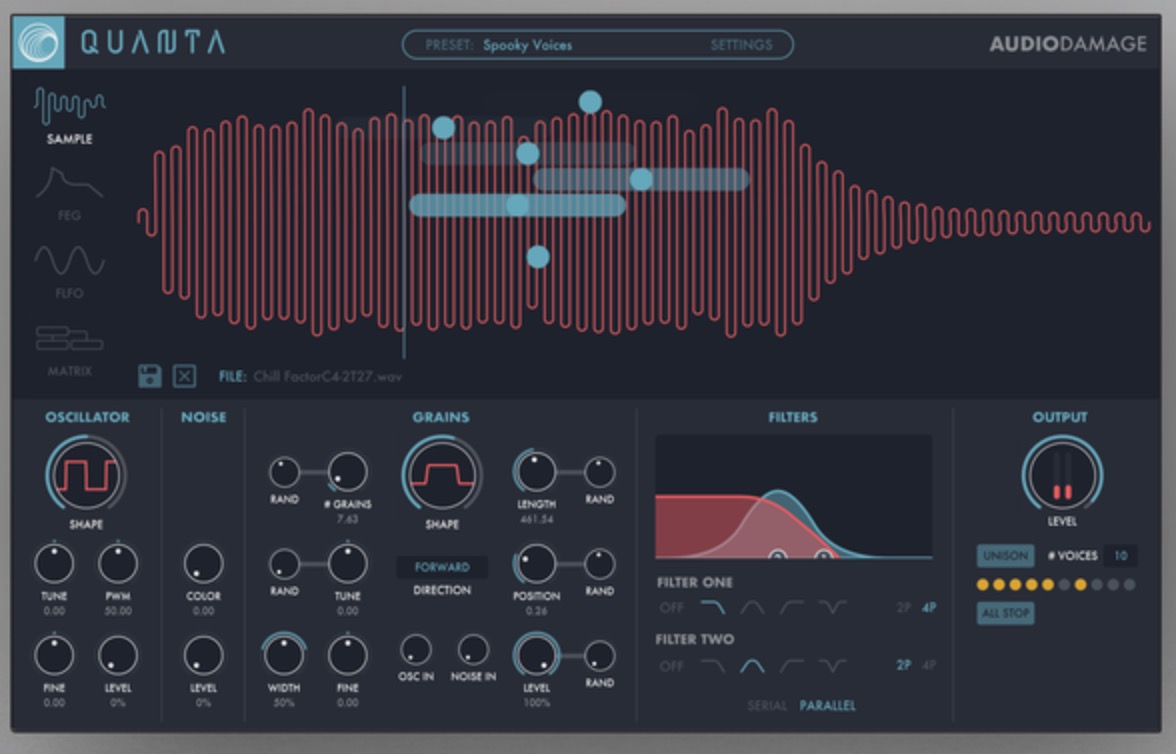Click the Oscillator PWM knob
Image resolution: width=1176 pixels, height=754 pixels.
[x=118, y=564]
